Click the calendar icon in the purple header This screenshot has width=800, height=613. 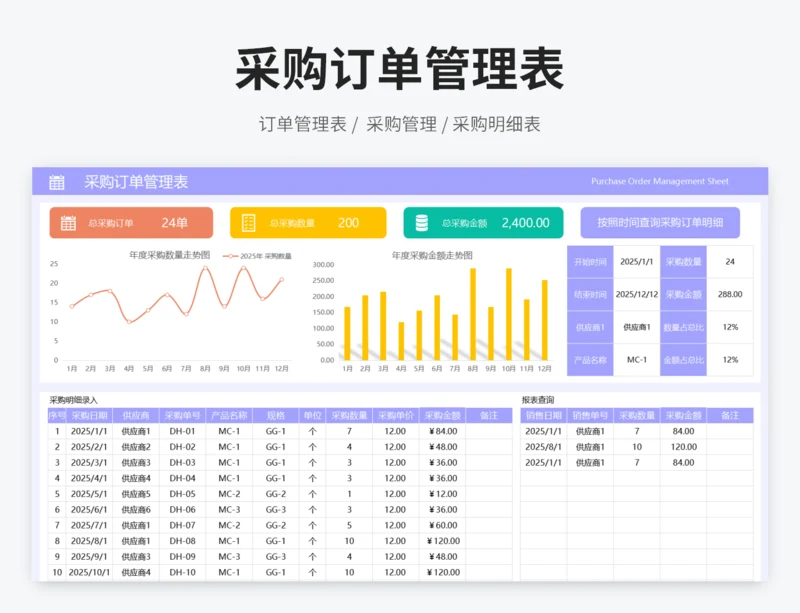57,182
